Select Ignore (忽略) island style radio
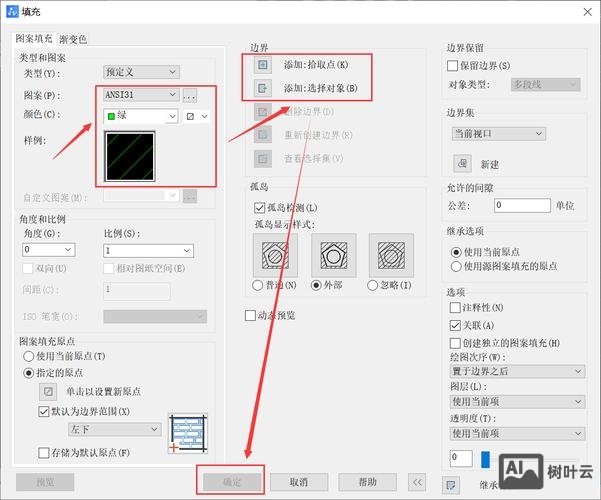 coord(373,285)
